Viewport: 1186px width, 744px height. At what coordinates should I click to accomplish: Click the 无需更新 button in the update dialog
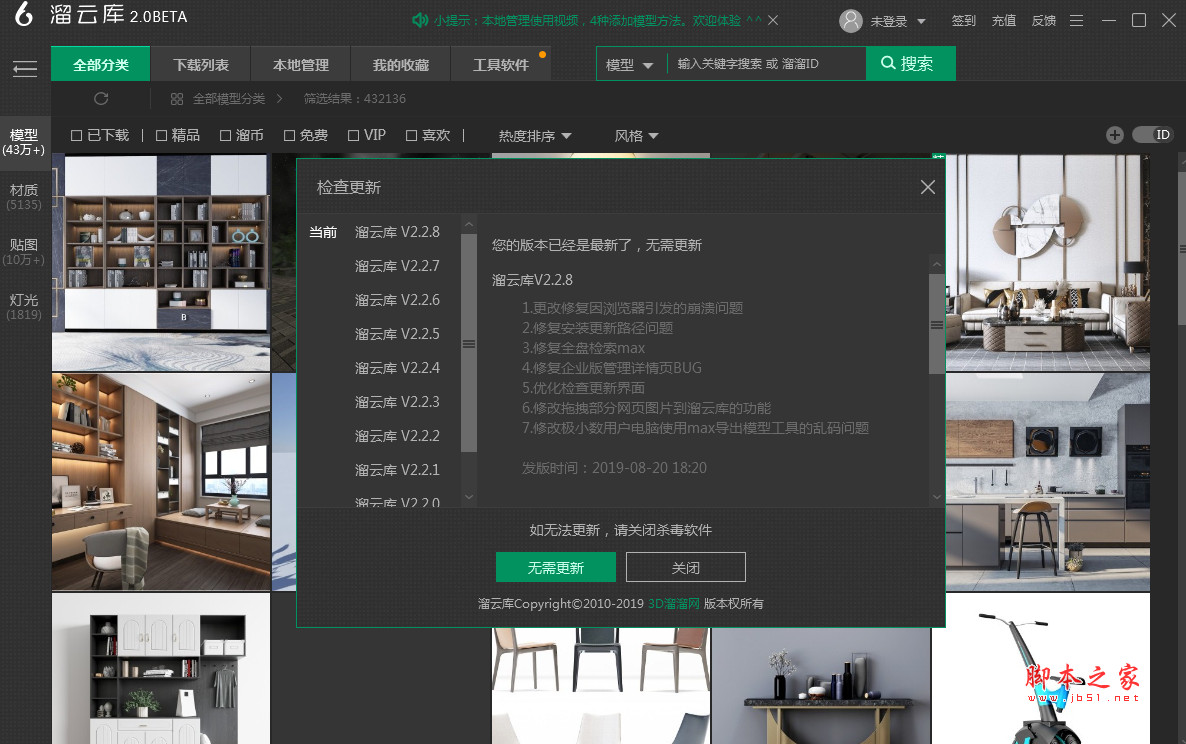coord(555,567)
